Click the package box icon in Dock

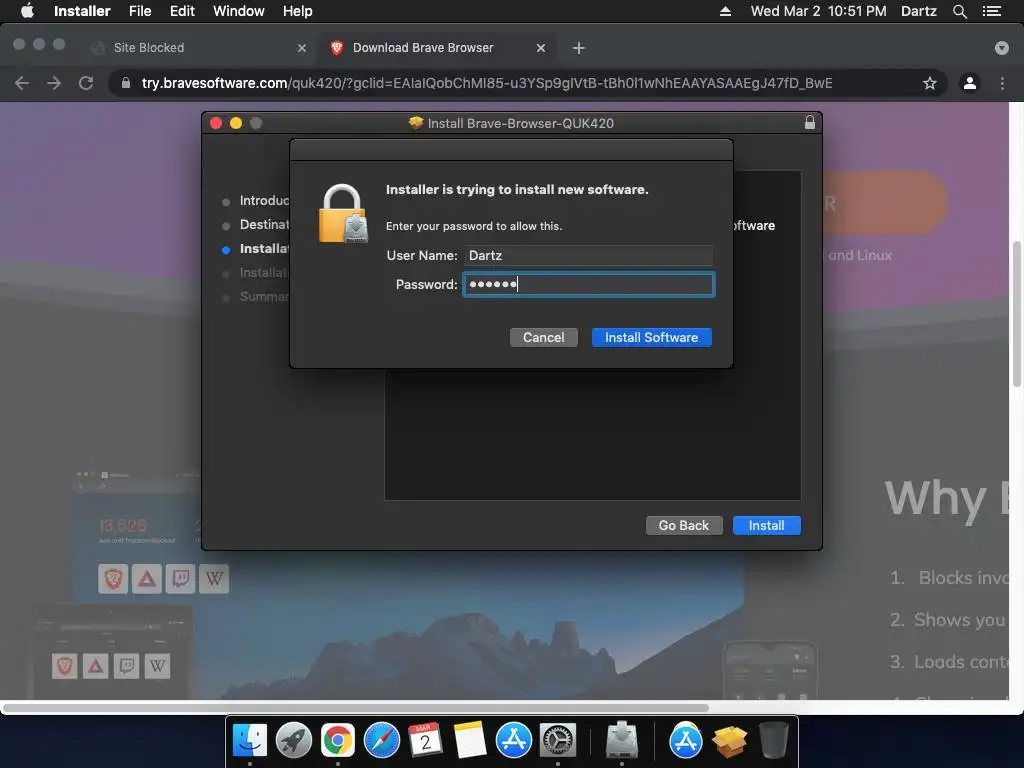click(x=729, y=742)
